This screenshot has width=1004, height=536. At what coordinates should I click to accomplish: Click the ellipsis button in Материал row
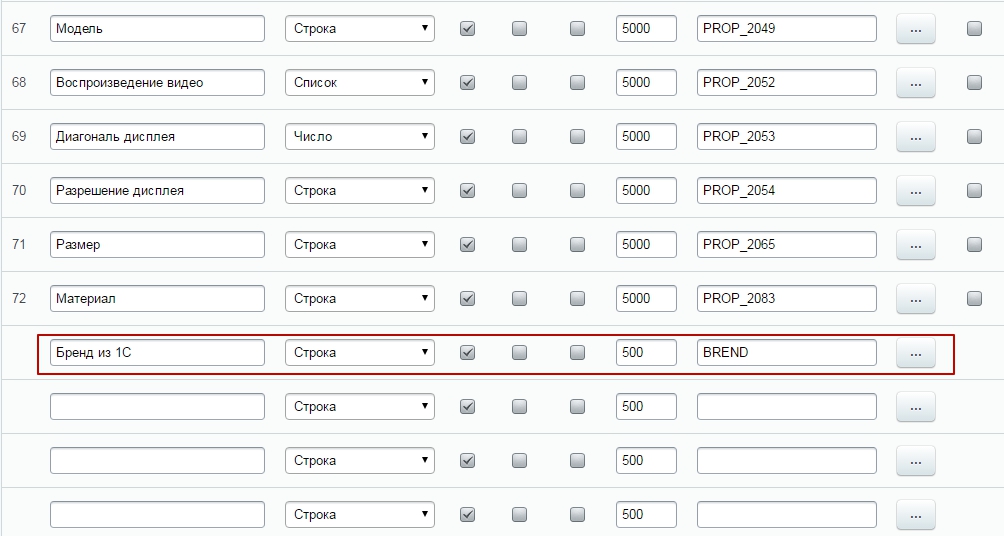[915, 299]
